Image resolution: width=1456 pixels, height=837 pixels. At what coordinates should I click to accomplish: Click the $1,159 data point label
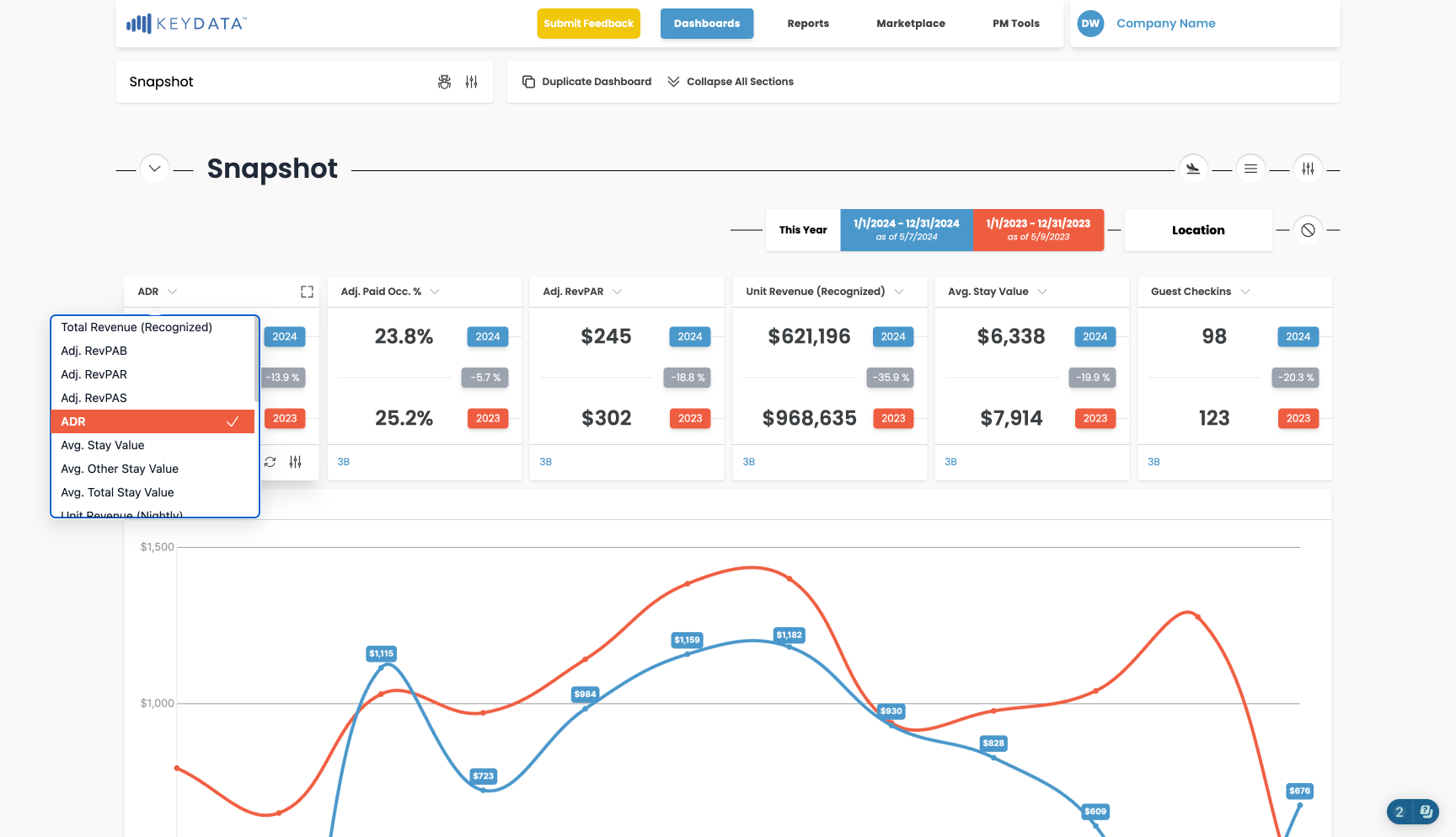pyautogui.click(x=687, y=640)
